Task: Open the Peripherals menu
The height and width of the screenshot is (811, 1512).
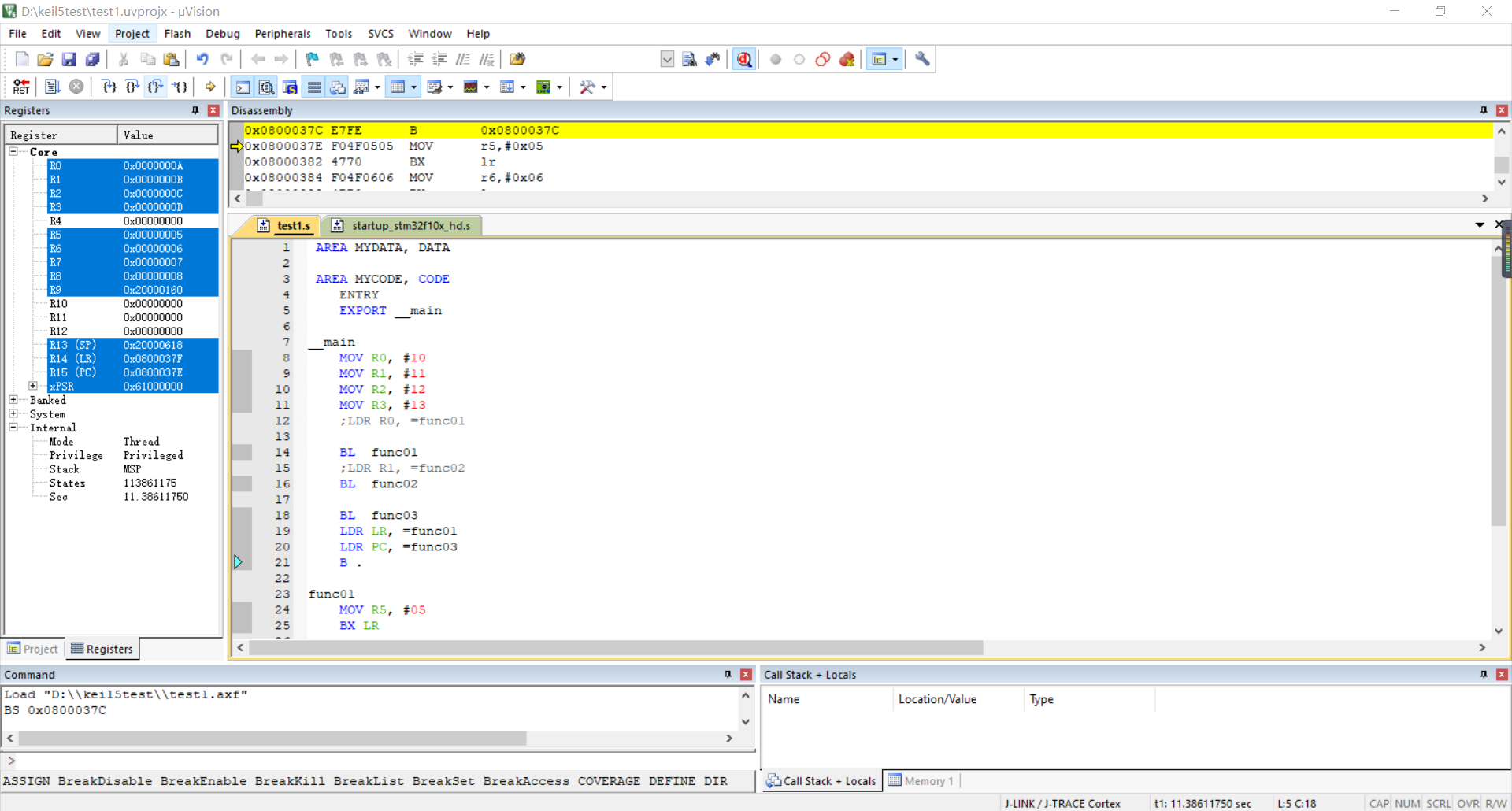Action: pyautogui.click(x=283, y=33)
